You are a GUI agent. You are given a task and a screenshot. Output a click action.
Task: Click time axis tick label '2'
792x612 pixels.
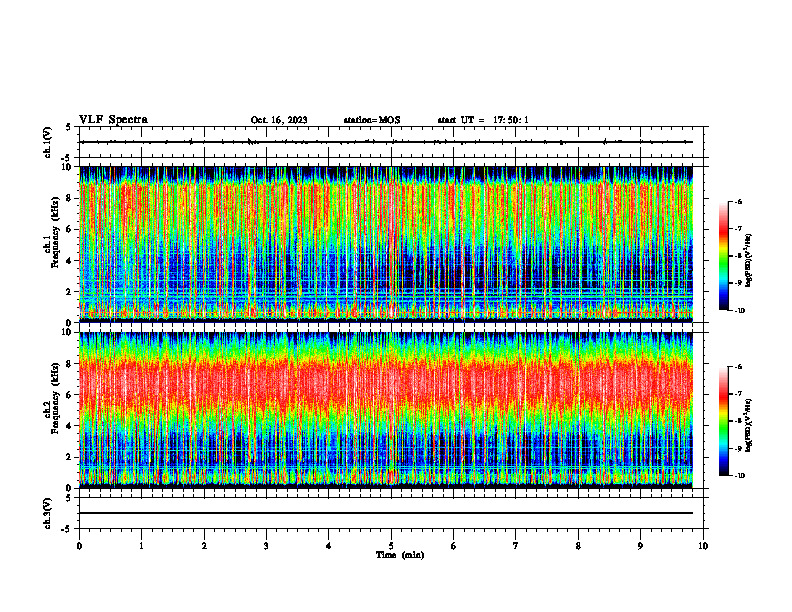click(x=204, y=546)
